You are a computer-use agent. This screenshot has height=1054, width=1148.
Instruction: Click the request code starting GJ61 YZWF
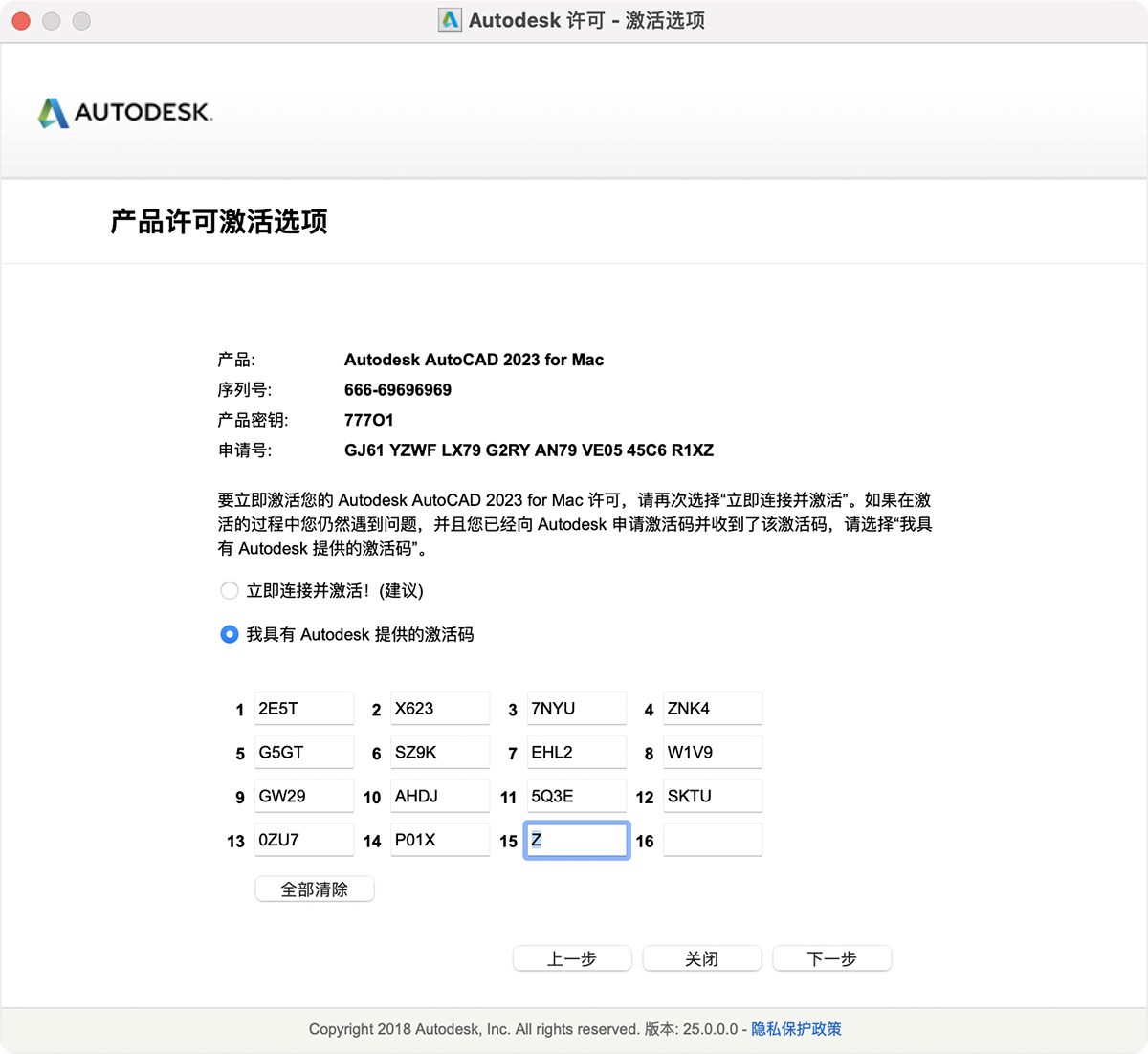(529, 450)
